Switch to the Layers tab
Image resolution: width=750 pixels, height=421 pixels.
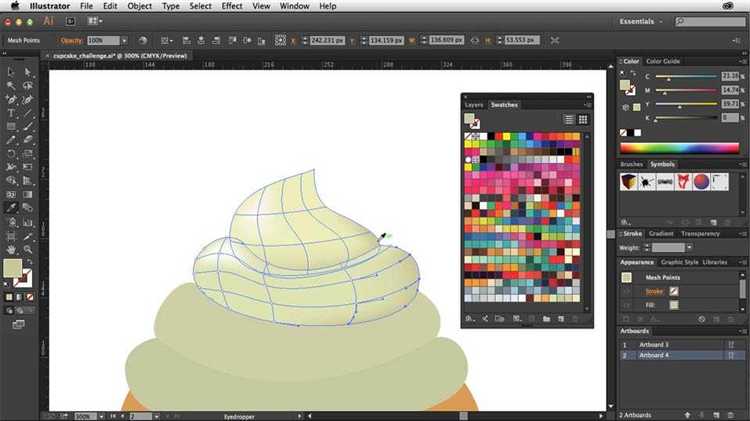[474, 105]
